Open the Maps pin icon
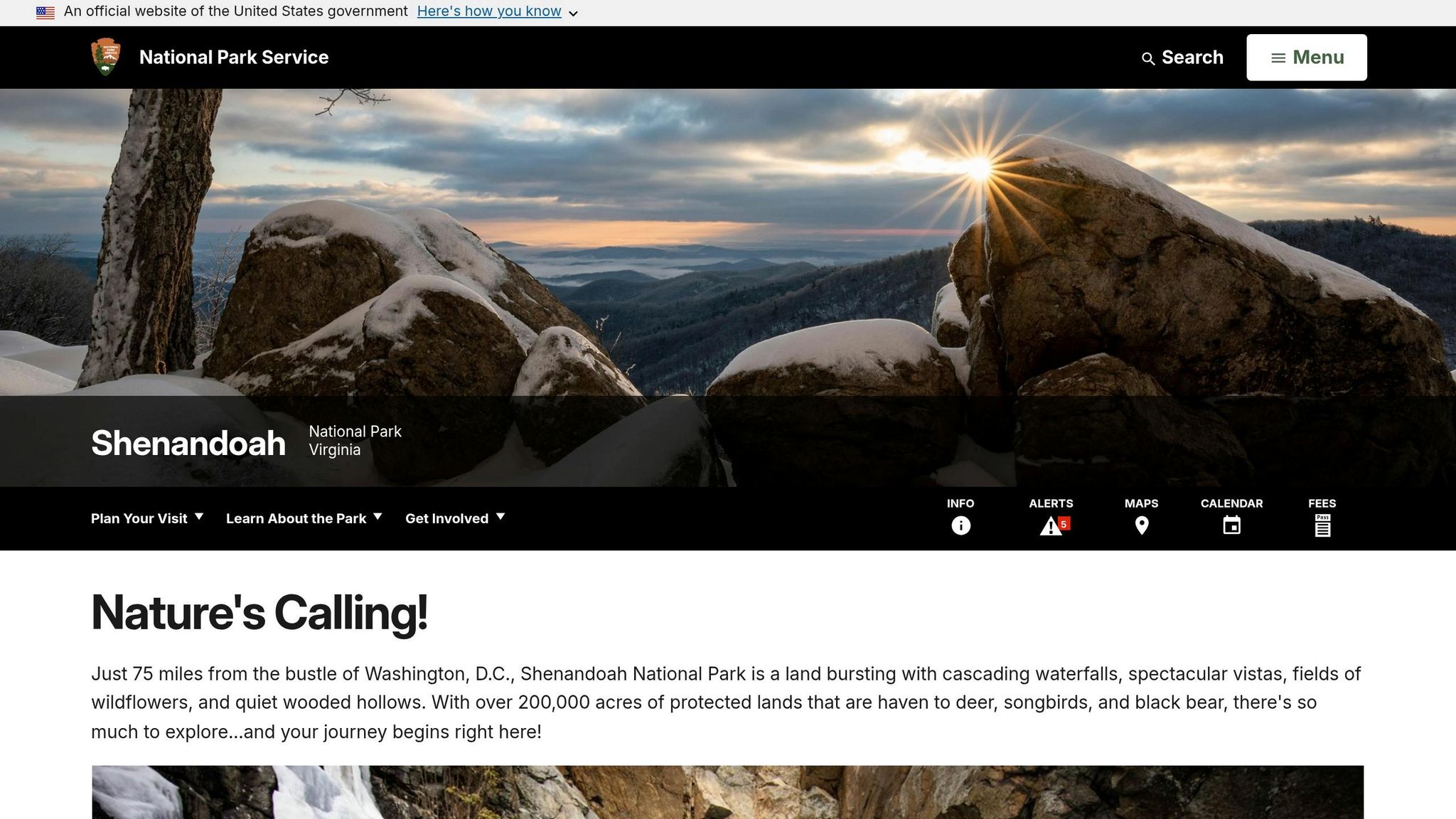Screen dimensions: 1456x819 (x=1141, y=525)
